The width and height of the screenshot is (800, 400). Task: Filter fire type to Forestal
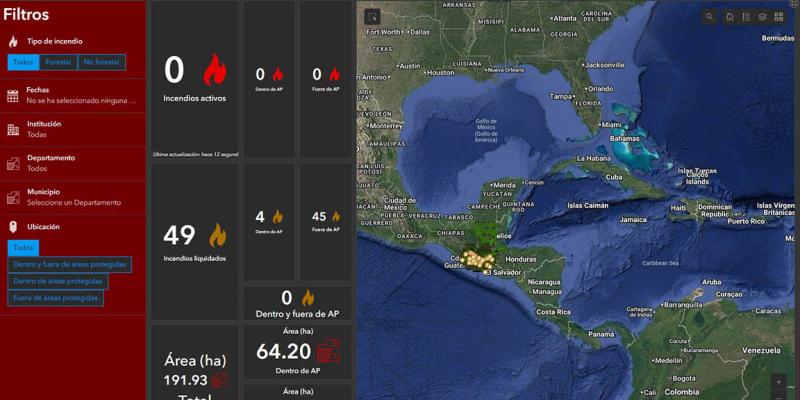[58, 62]
